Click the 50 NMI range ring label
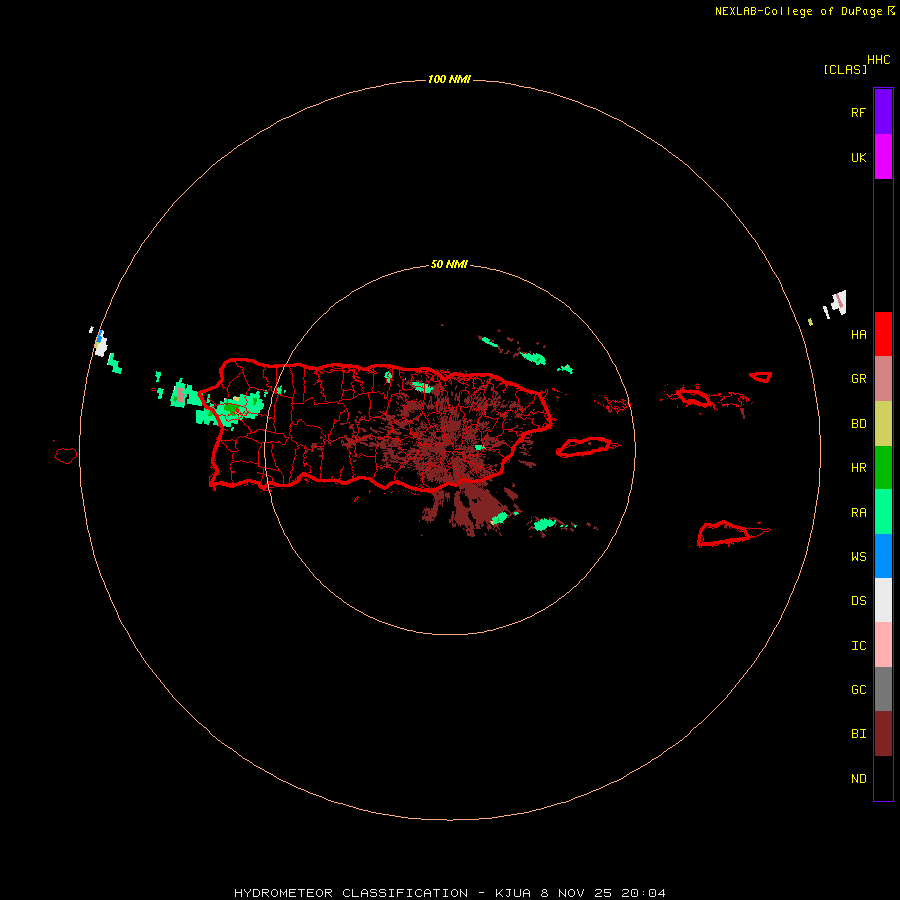The image size is (900, 900). (x=449, y=265)
